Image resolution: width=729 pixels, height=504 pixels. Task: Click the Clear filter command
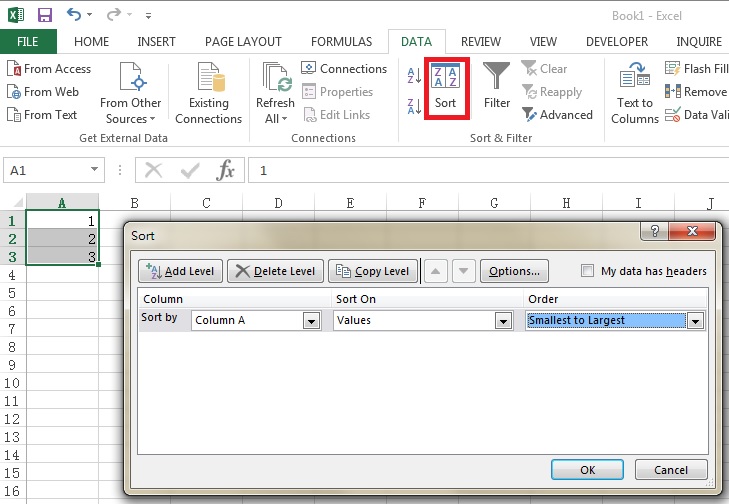(544, 69)
